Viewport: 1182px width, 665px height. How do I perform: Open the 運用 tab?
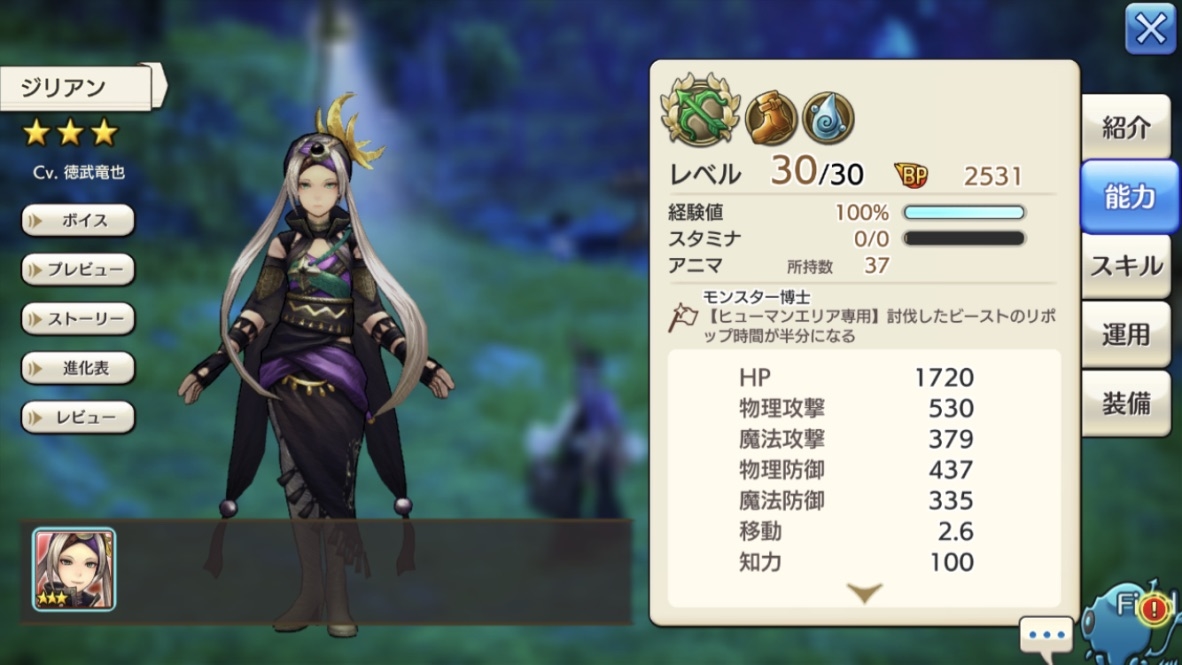[1126, 335]
